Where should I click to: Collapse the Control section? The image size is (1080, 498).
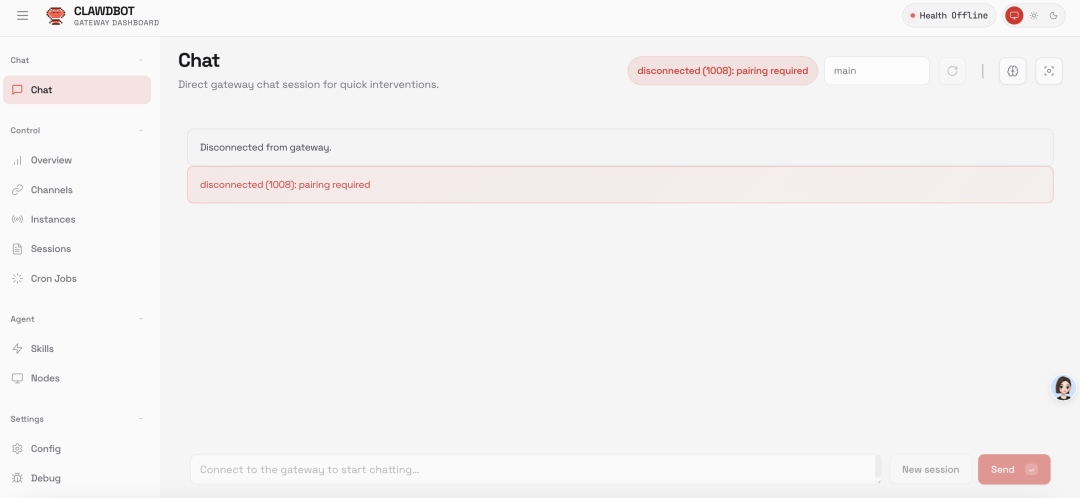coord(141,130)
